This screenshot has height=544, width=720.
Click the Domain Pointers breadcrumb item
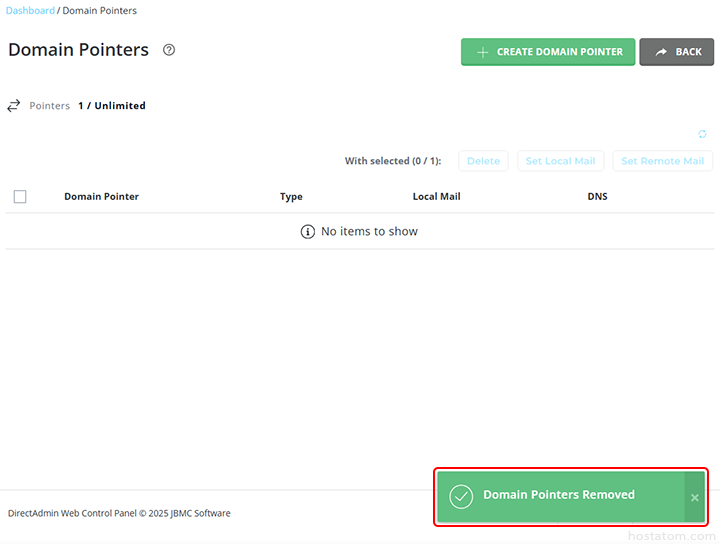(100, 11)
